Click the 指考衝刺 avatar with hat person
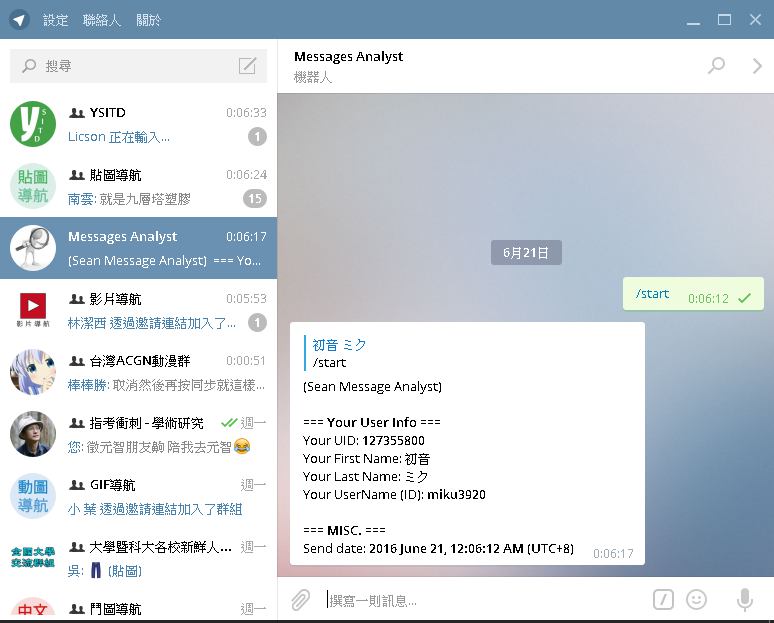The width and height of the screenshot is (774, 623). [33, 434]
